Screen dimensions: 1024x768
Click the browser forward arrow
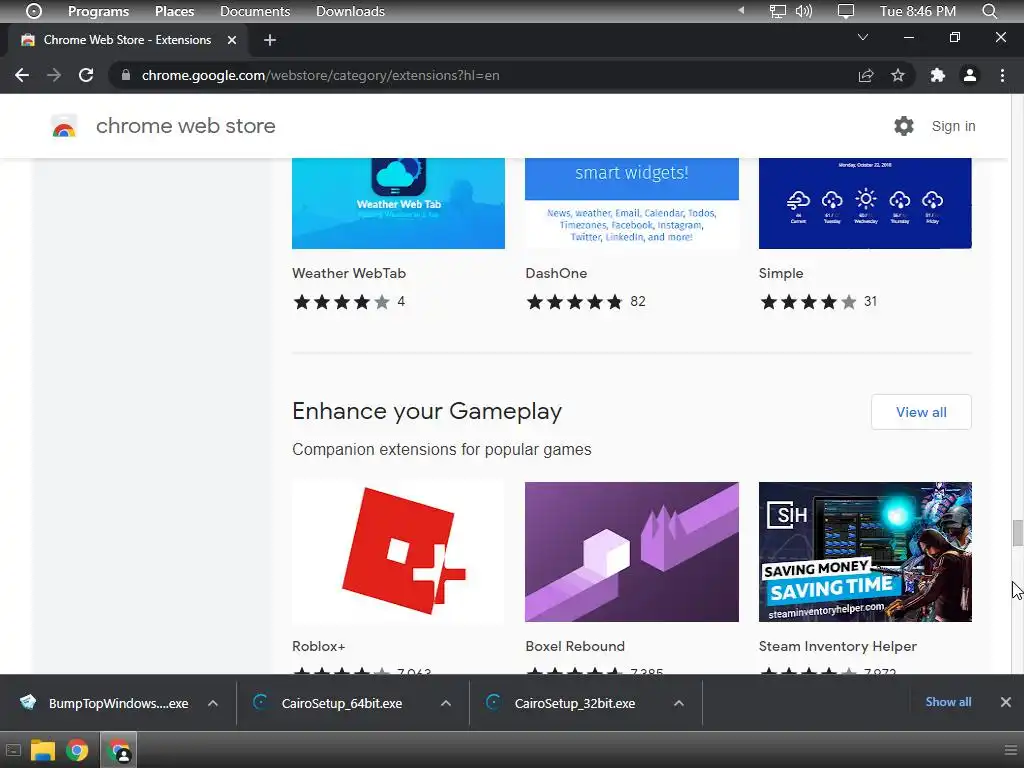54,75
